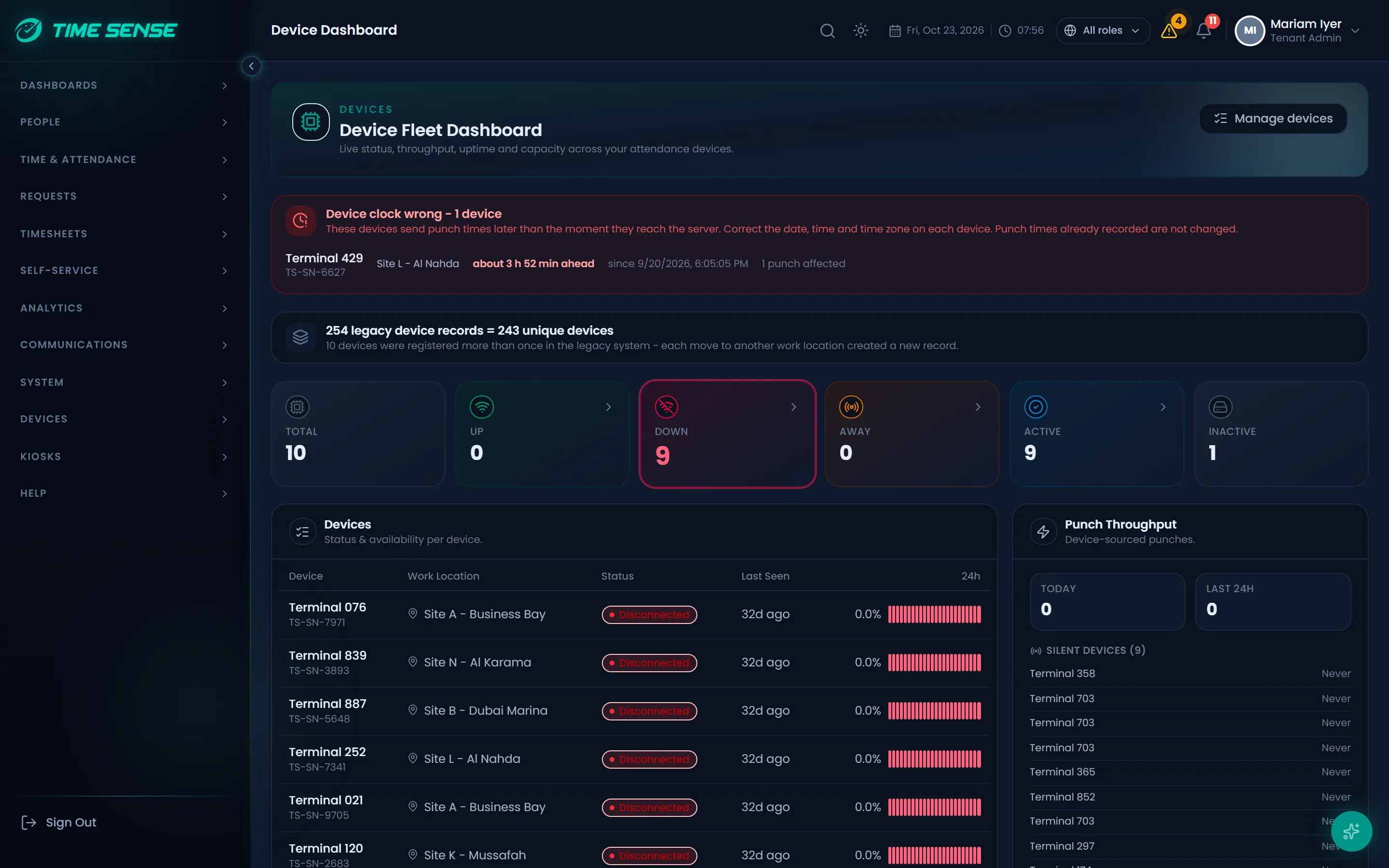Click the Sign Out icon
The width and height of the screenshot is (1389, 868).
pyautogui.click(x=28, y=822)
